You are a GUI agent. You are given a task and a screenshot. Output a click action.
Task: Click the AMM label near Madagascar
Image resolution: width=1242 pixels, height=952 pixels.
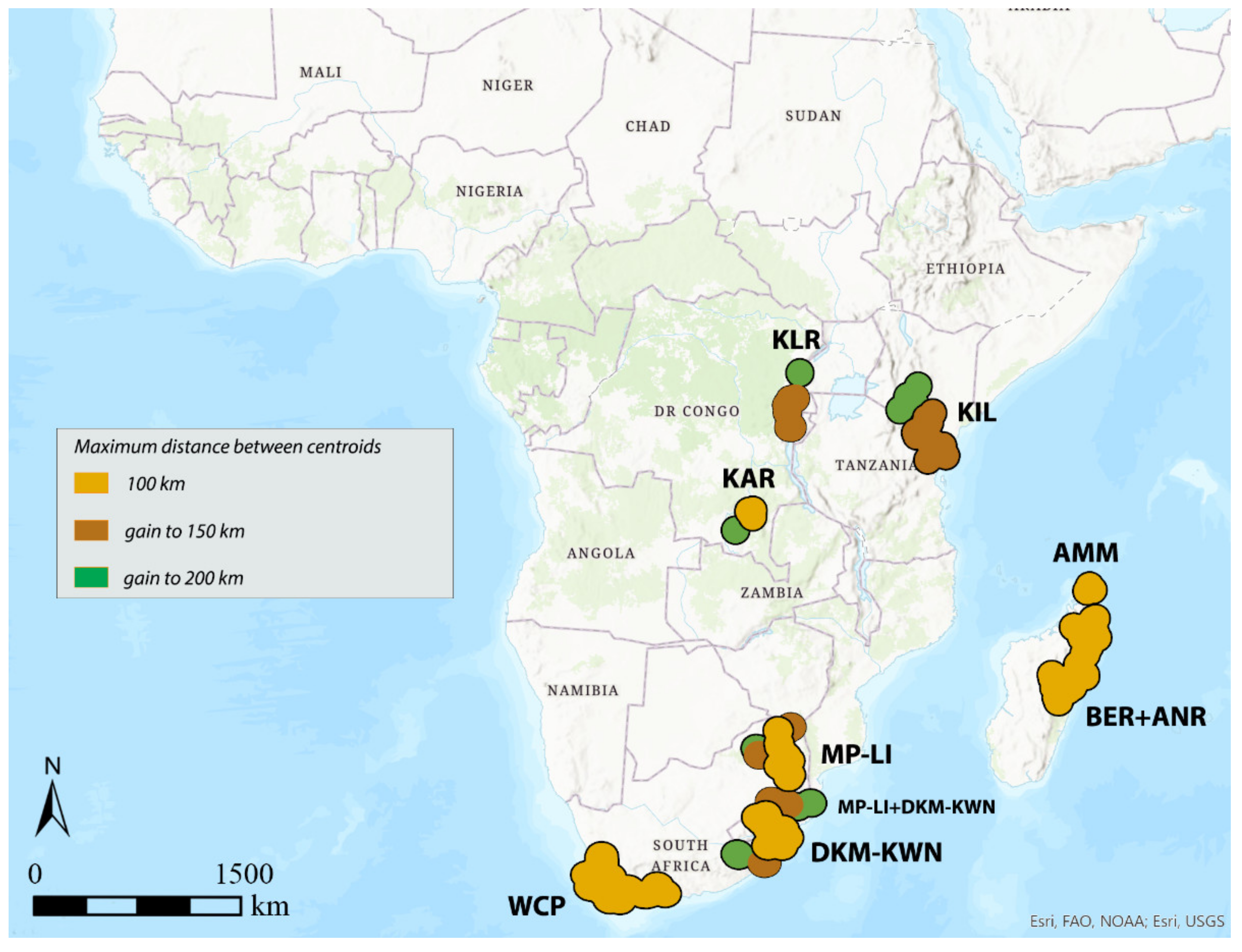tap(1085, 552)
